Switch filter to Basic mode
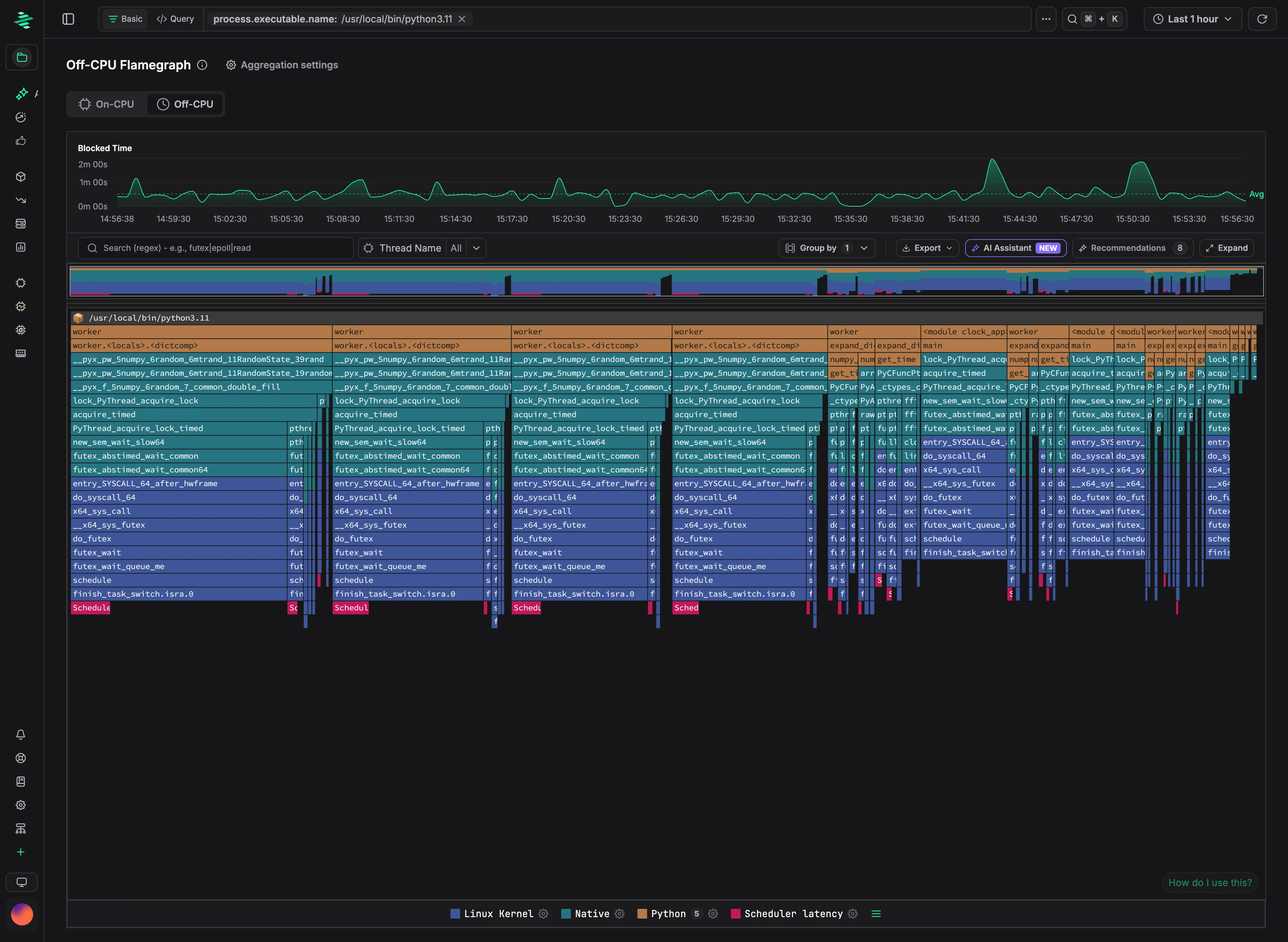The height and width of the screenshot is (942, 1288). click(125, 19)
